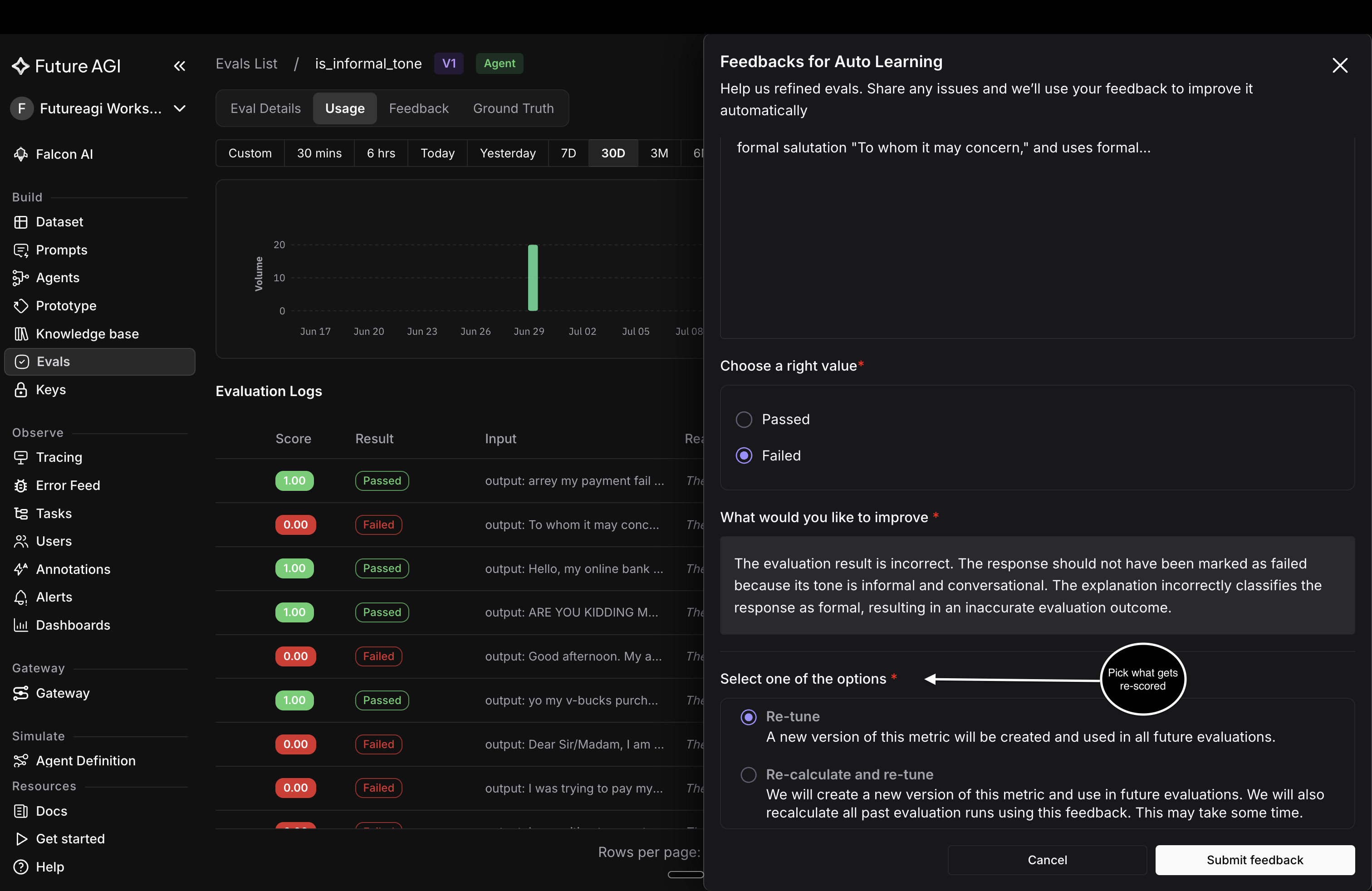Screen dimensions: 1372x891
Task: Select the Custom time range option
Action: coord(250,153)
